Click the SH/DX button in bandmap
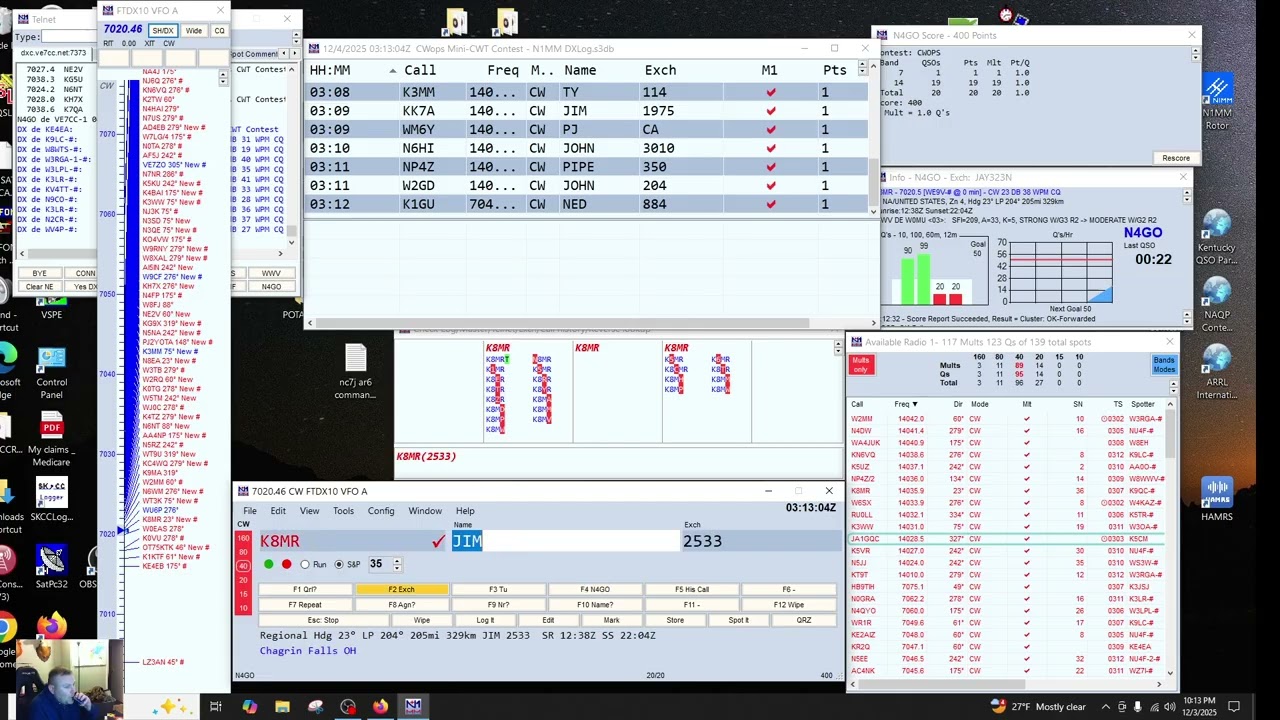The width and height of the screenshot is (1280, 720). tap(162, 30)
